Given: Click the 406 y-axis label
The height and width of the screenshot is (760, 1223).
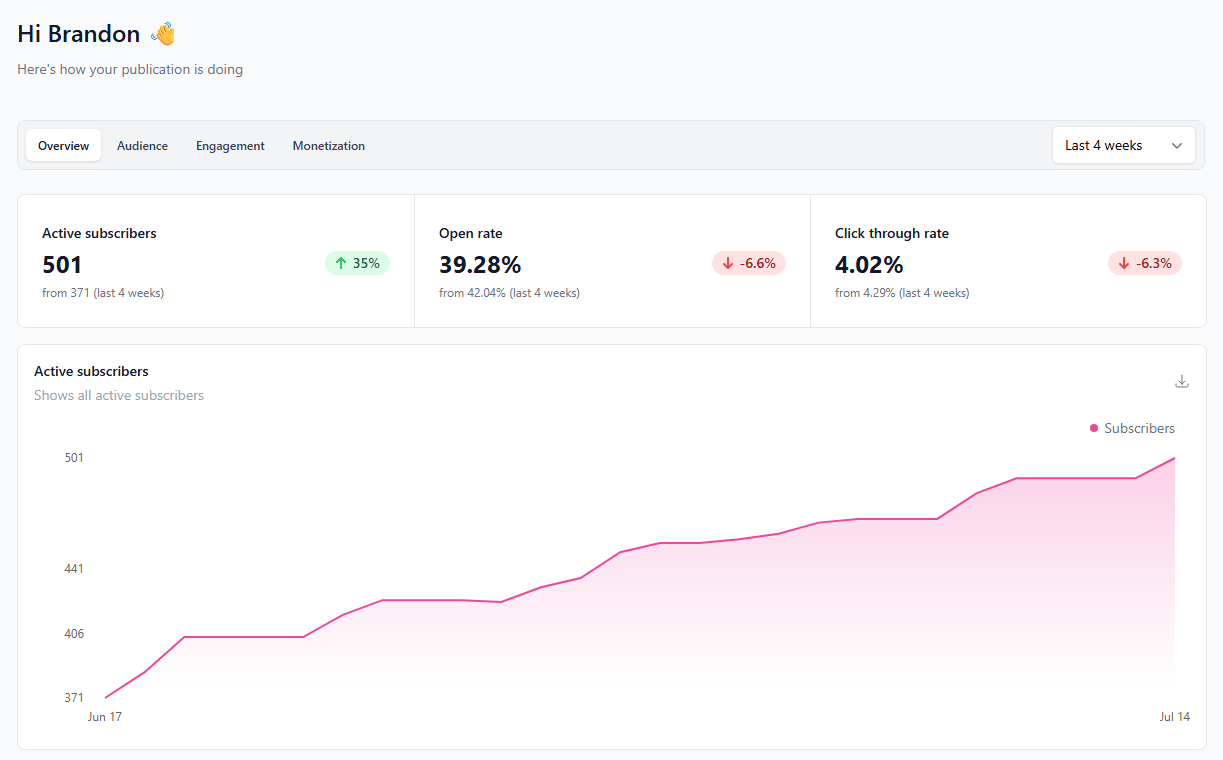Looking at the screenshot, I should [x=74, y=634].
